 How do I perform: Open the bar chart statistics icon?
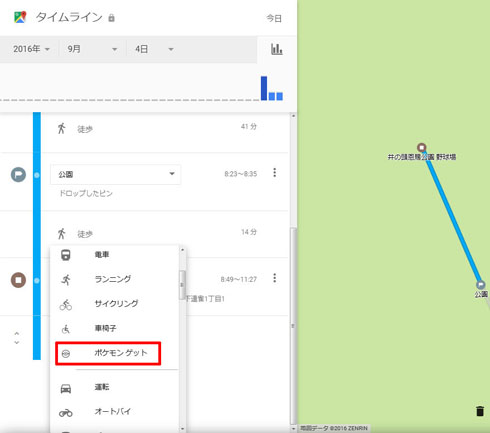(277, 49)
